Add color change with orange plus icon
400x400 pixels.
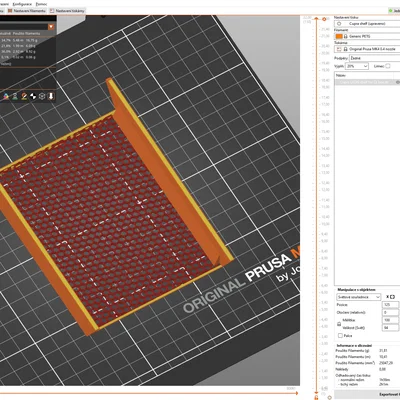click(324, 19)
